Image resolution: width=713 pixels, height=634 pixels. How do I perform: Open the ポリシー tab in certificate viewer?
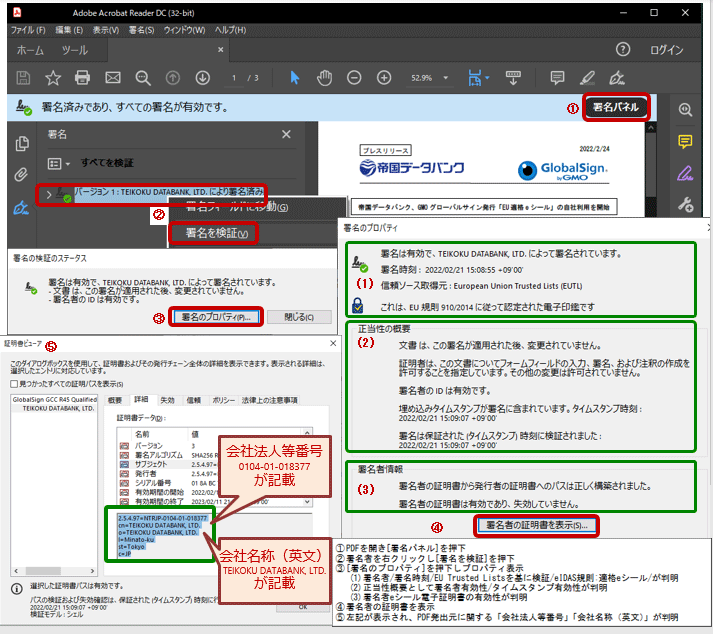(x=223, y=400)
